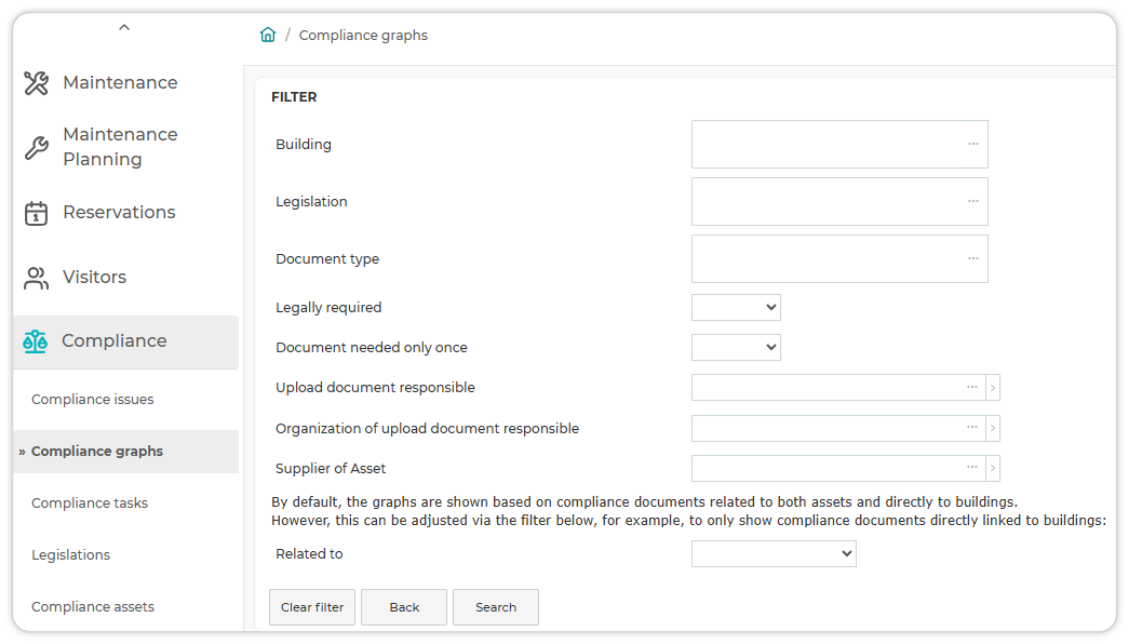Click the Compliance scales icon
The image size is (1129, 644).
35,341
